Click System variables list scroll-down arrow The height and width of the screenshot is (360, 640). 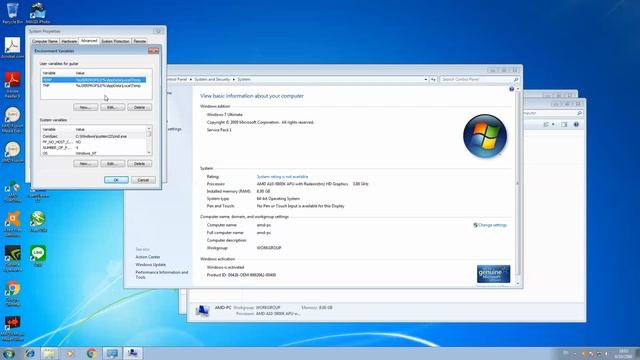[149, 153]
